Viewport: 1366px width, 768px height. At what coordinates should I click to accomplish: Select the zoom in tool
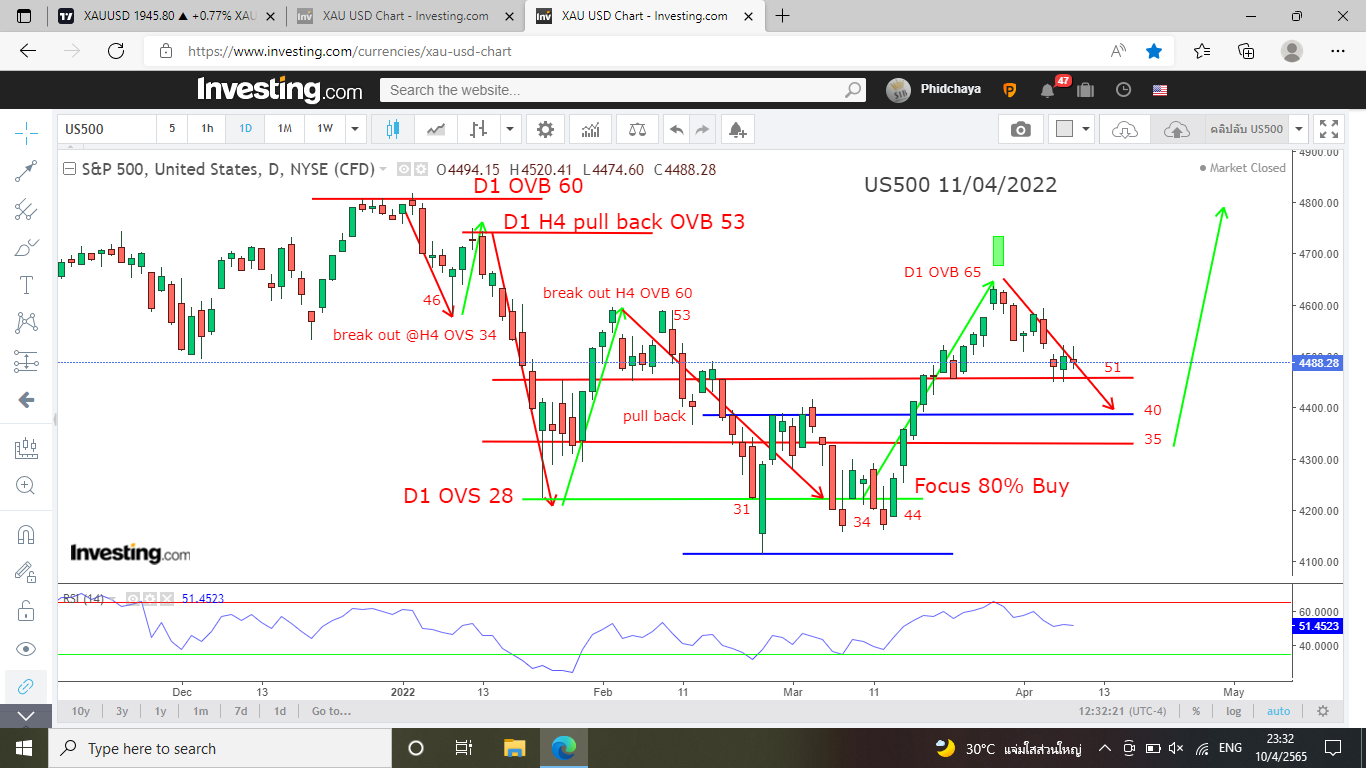[x=27, y=486]
